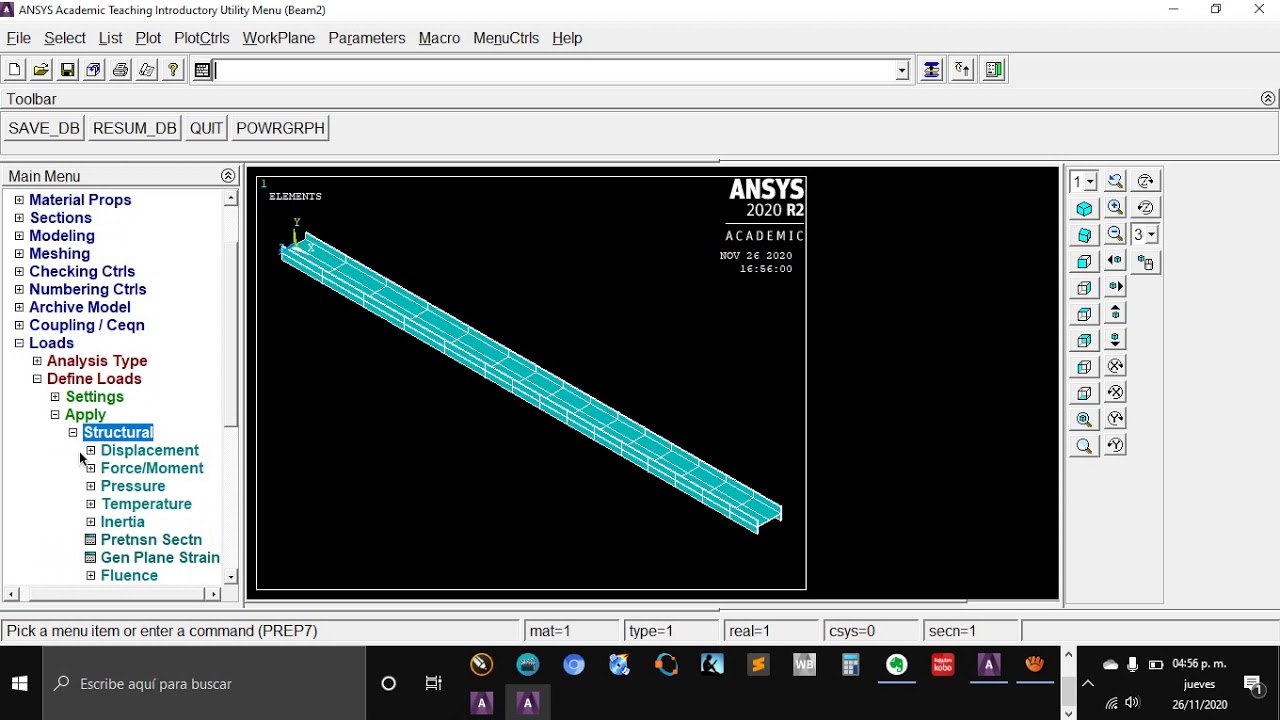Image resolution: width=1280 pixels, height=720 pixels.
Task: Click the Pan Model Up arrow icon
Action: tap(1115, 314)
